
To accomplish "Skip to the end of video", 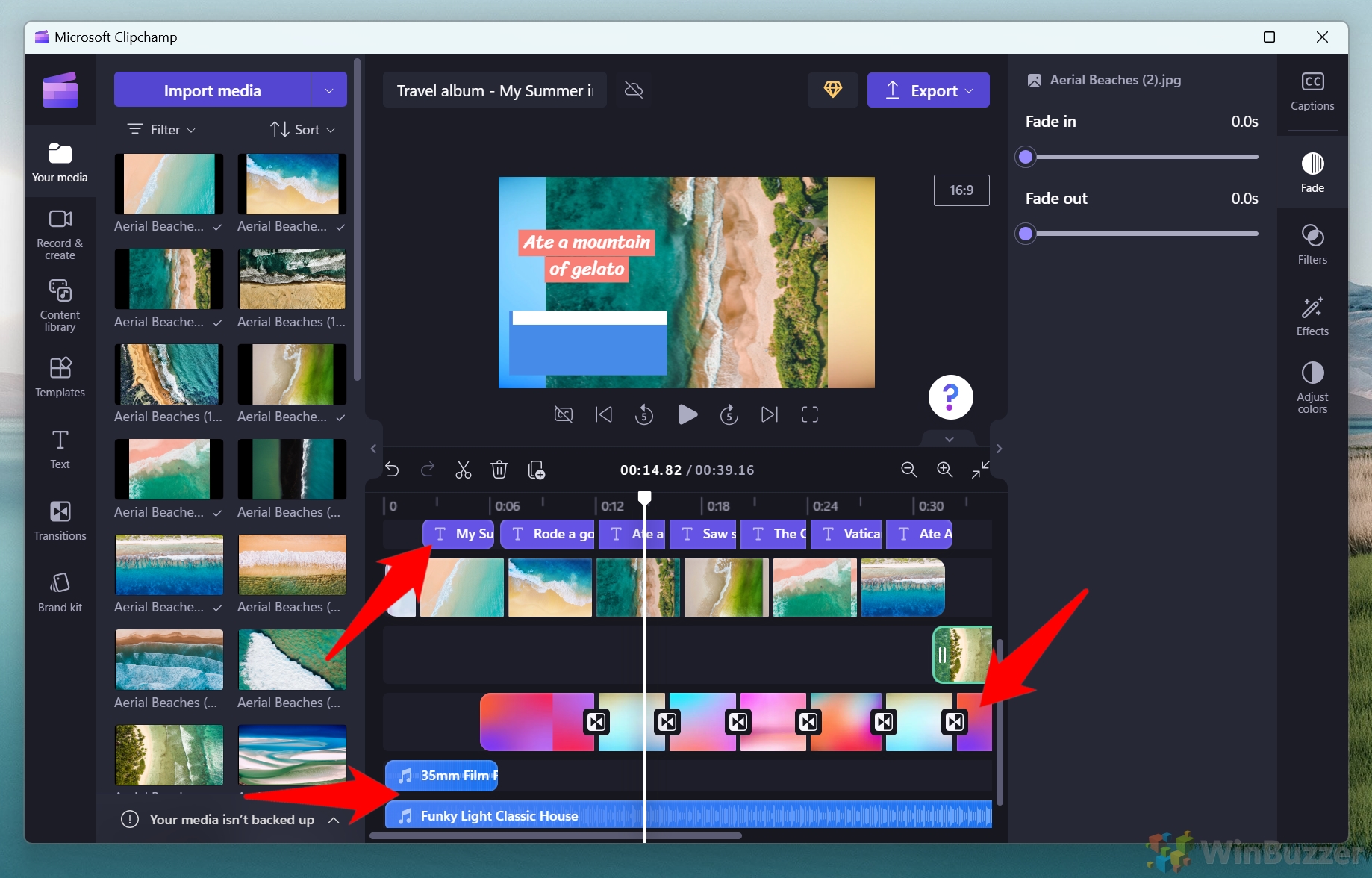I will [x=770, y=414].
